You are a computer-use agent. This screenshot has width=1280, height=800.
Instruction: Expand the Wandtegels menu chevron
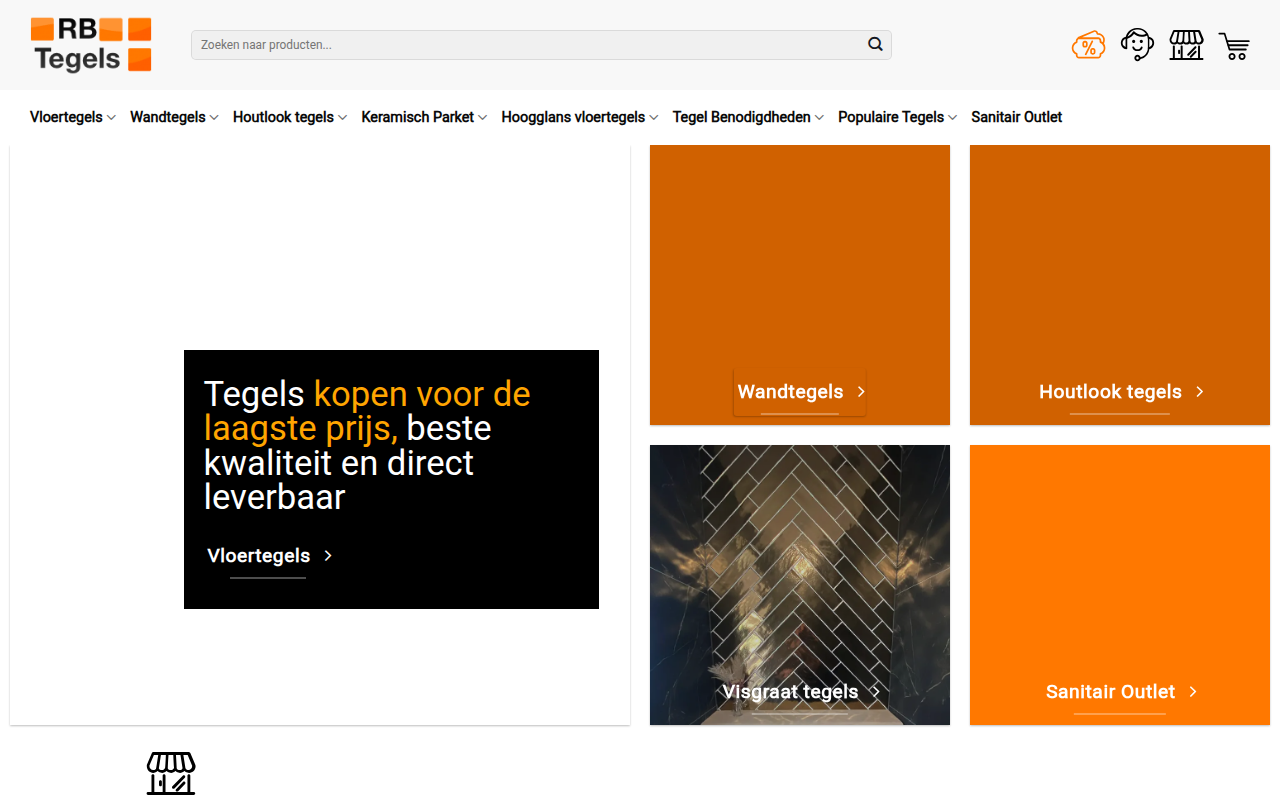coord(214,118)
